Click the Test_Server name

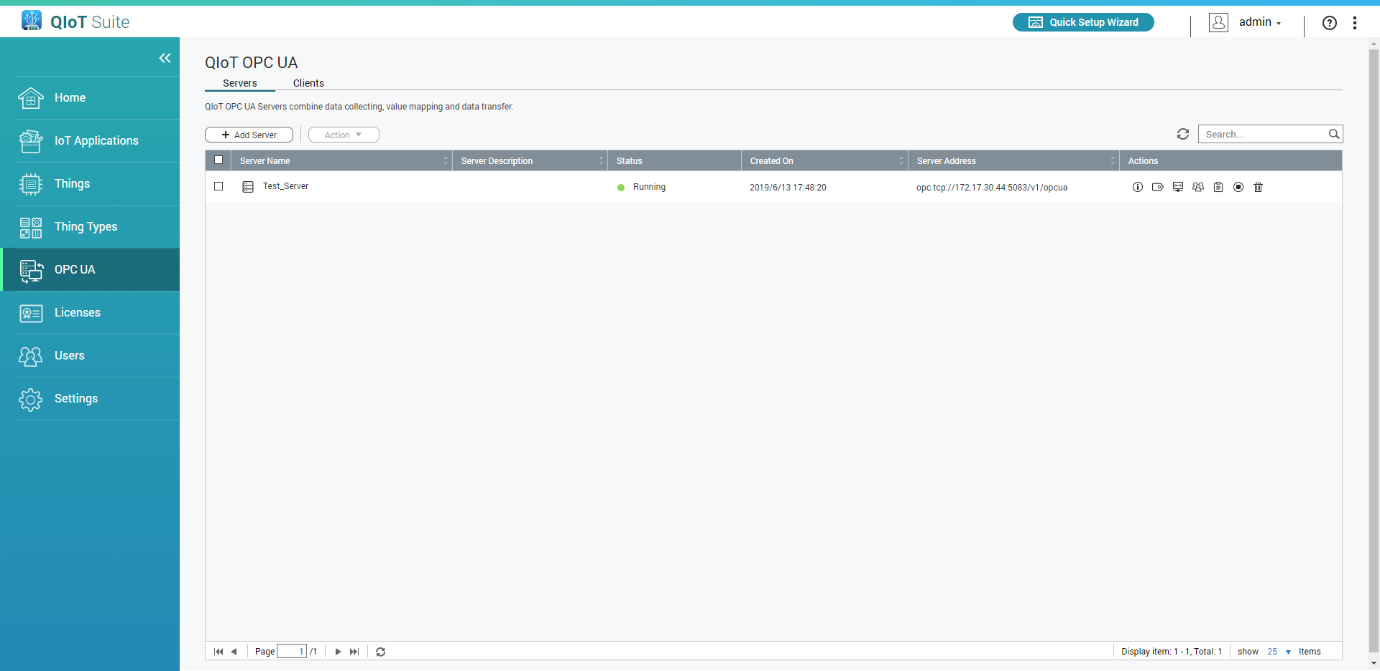coord(286,186)
